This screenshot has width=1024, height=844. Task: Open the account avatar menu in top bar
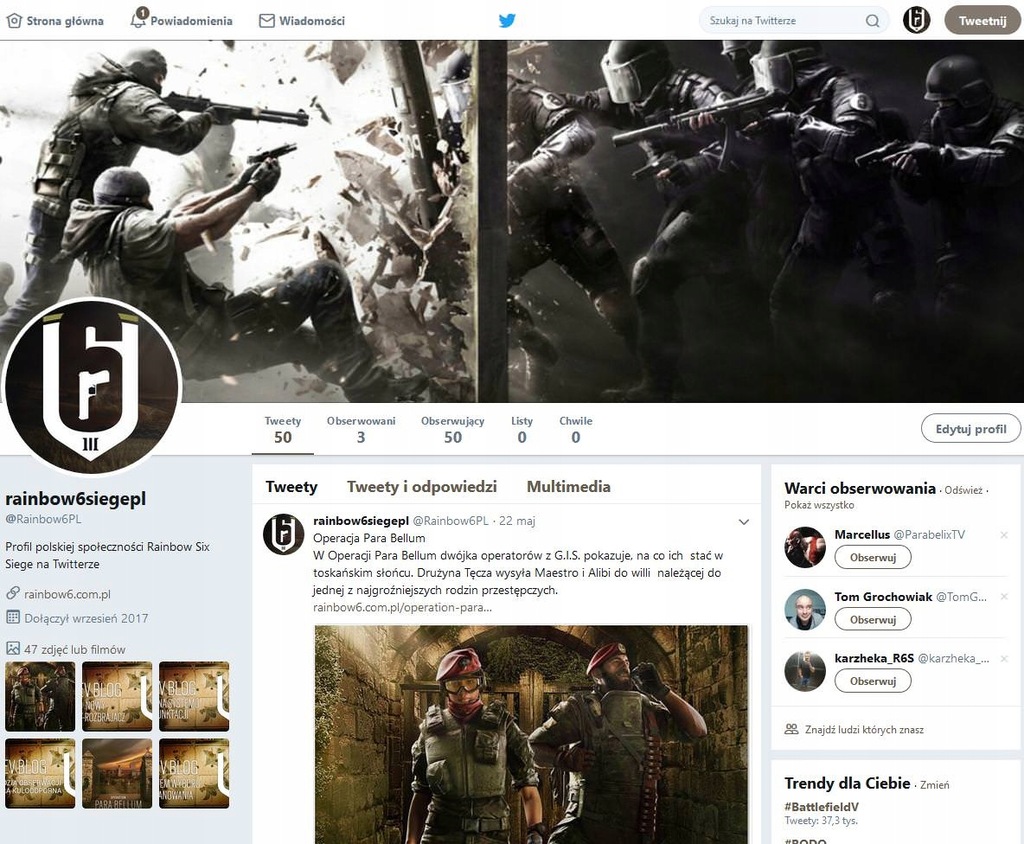point(916,20)
